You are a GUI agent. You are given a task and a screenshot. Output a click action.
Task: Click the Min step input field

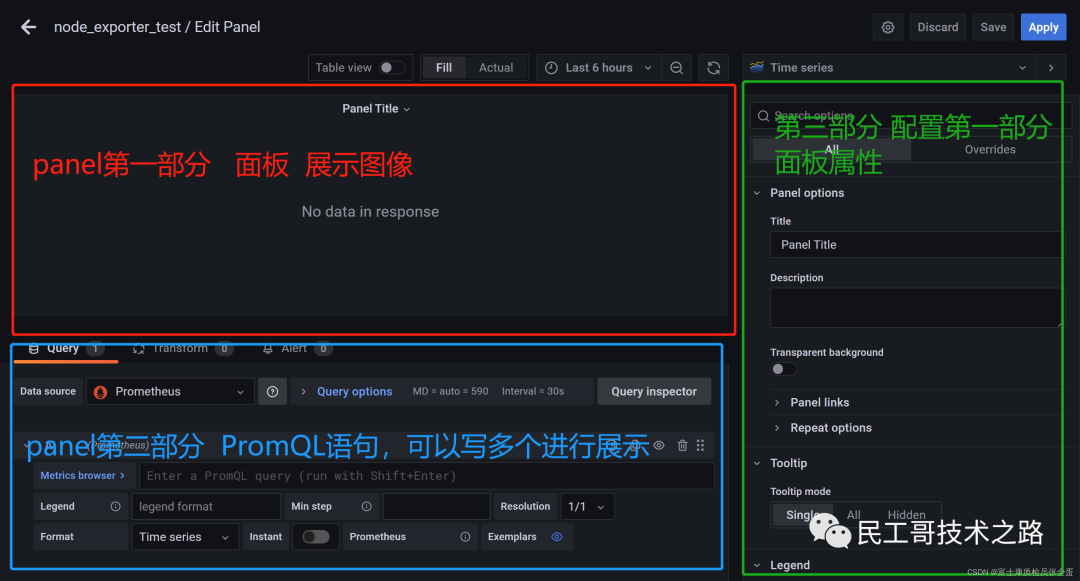click(436, 507)
